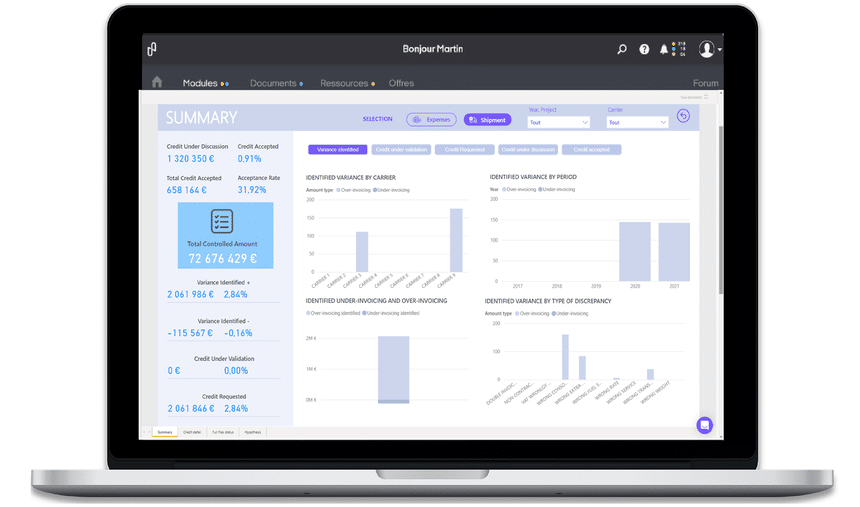Image resolution: width=860 pixels, height=507 pixels.
Task: Open the Modules menu
Action: pyautogui.click(x=200, y=83)
